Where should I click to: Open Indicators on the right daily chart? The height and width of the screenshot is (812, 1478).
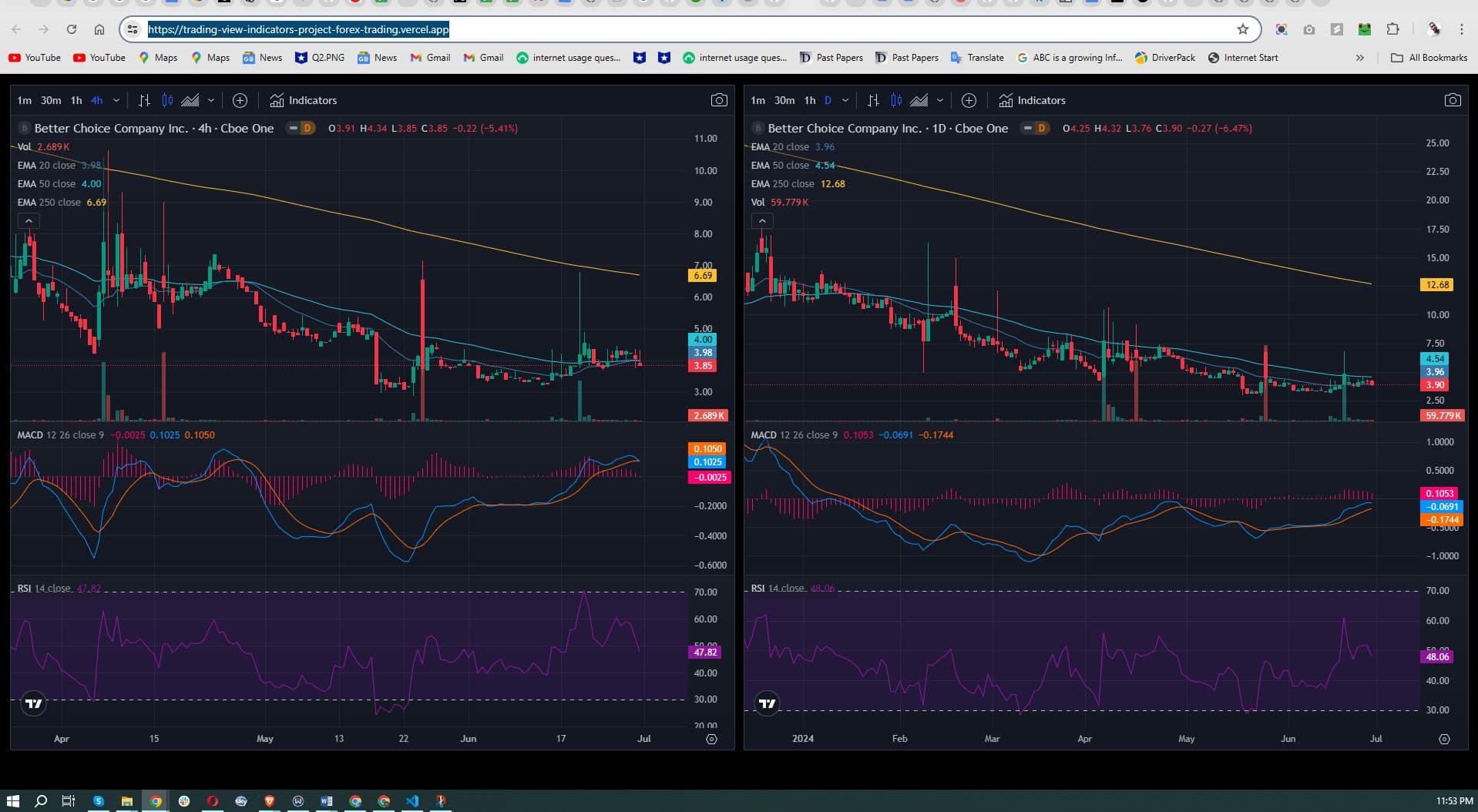click(1033, 100)
